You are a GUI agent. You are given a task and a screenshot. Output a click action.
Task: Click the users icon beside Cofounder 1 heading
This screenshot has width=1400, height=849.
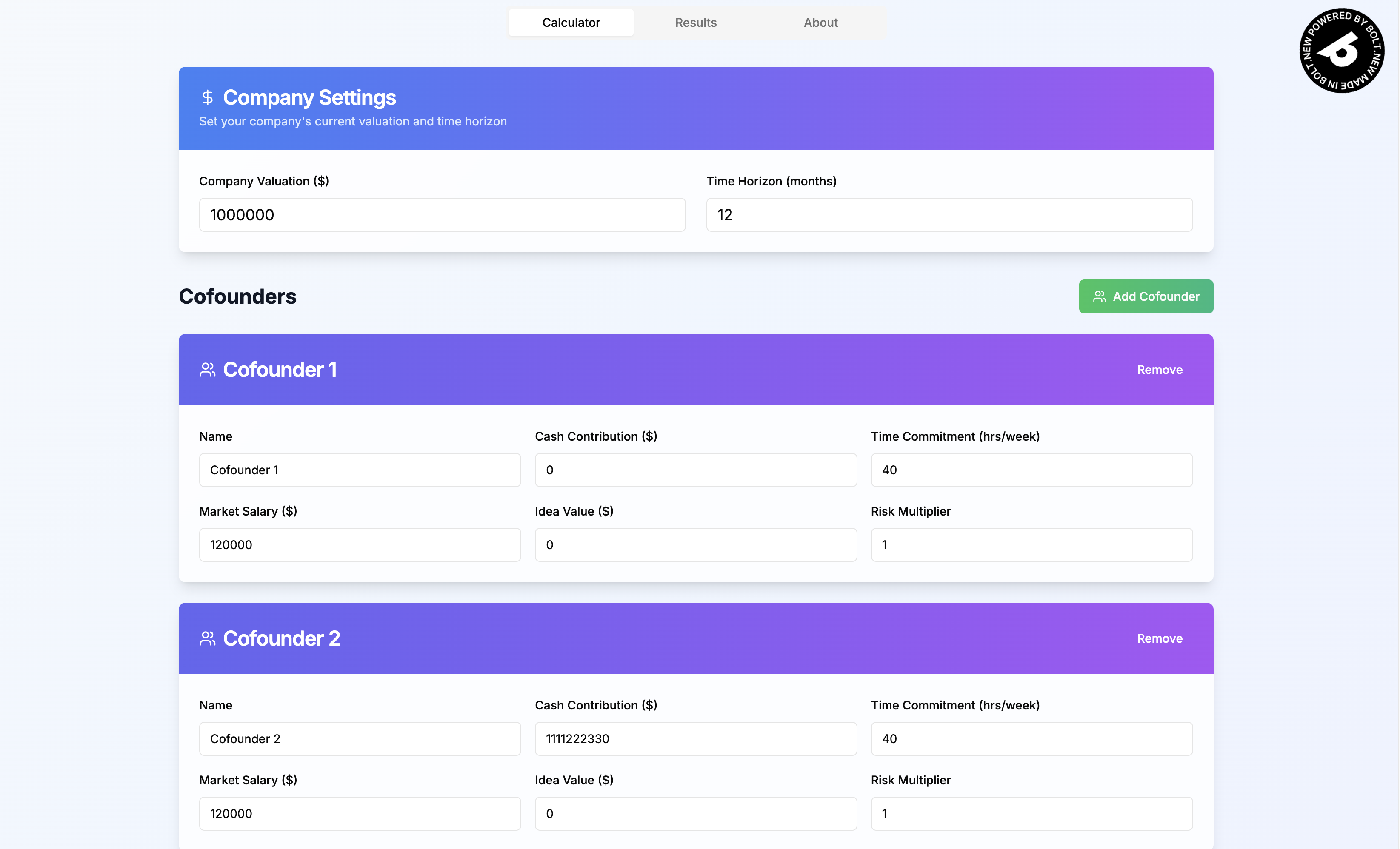pos(207,370)
